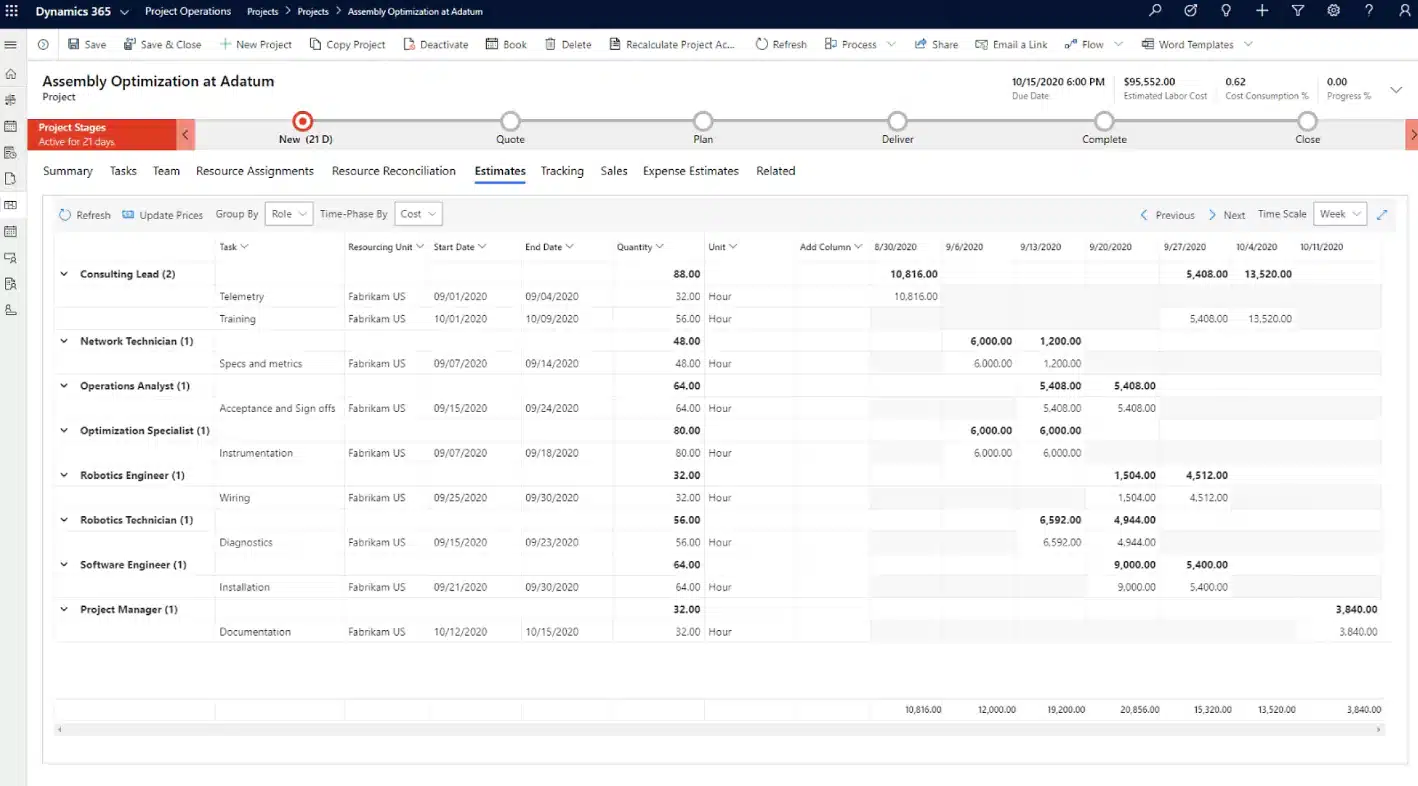Viewport: 1418px width, 786px height.
Task: Go to Home in left sidebar
Action: click(x=11, y=74)
